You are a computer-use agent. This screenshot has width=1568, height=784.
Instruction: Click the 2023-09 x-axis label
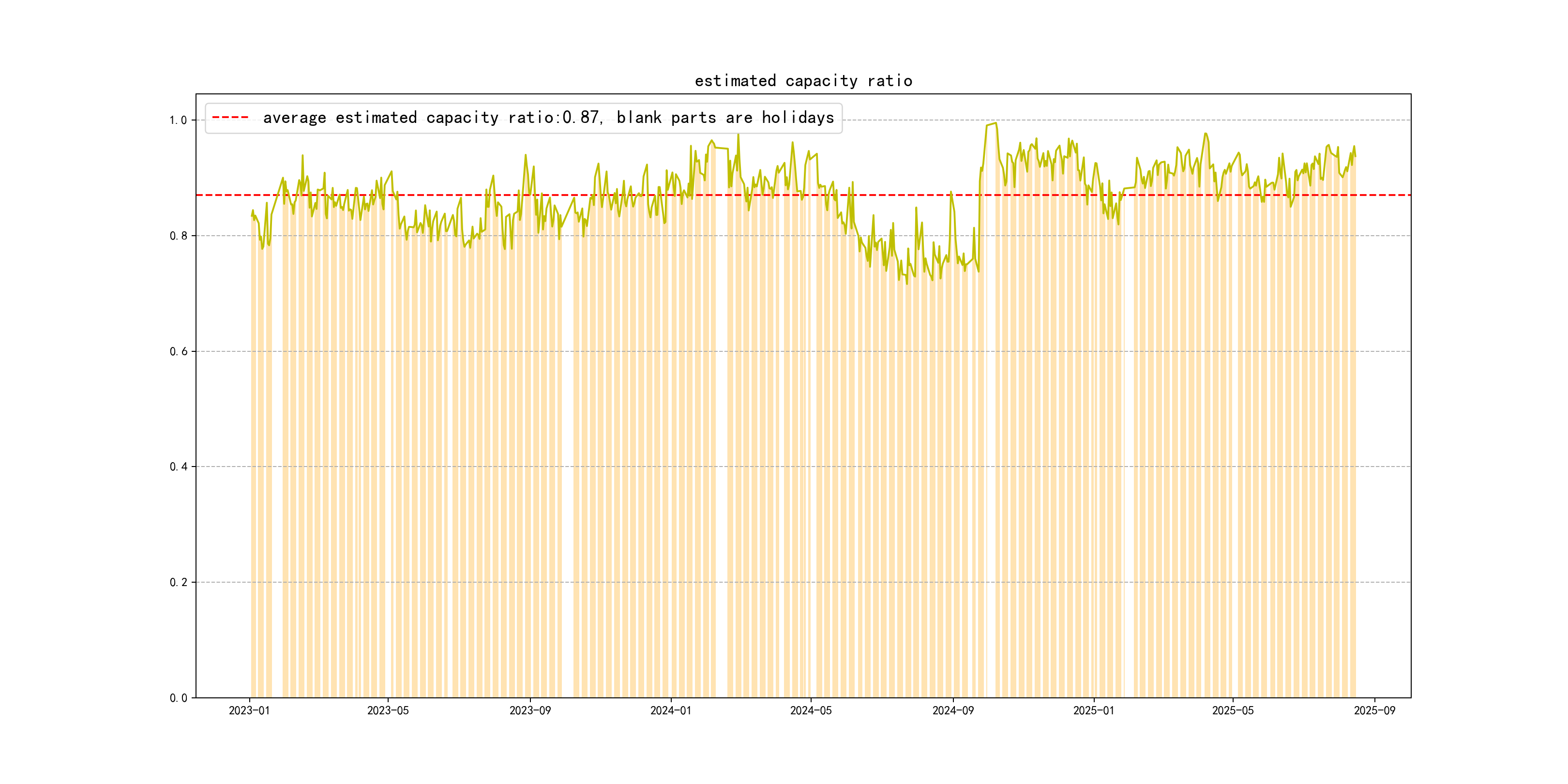coord(529,710)
